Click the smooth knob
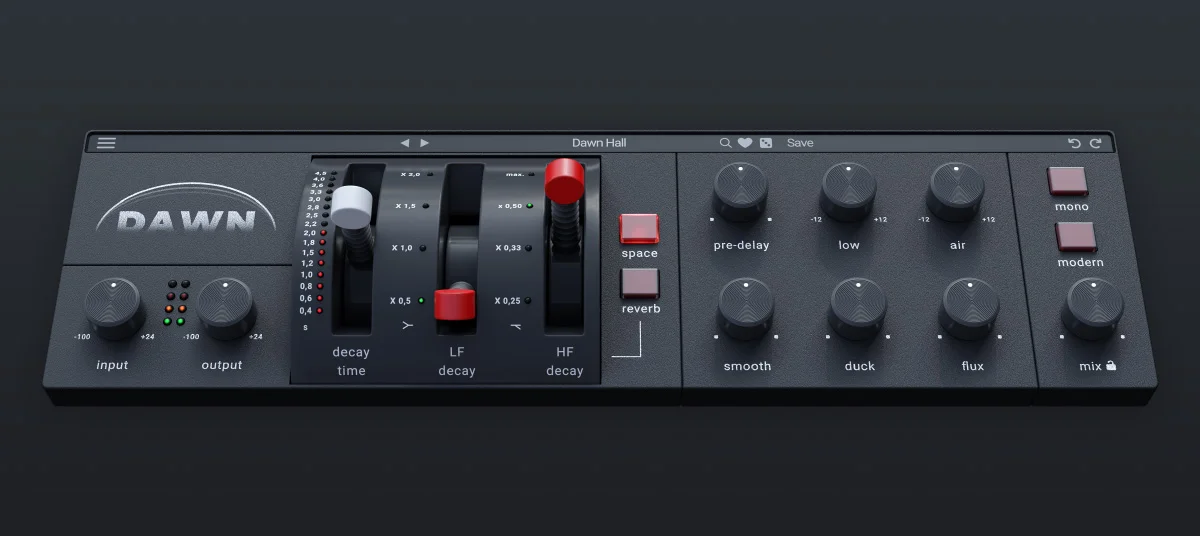This screenshot has width=1200, height=536. coord(746,309)
